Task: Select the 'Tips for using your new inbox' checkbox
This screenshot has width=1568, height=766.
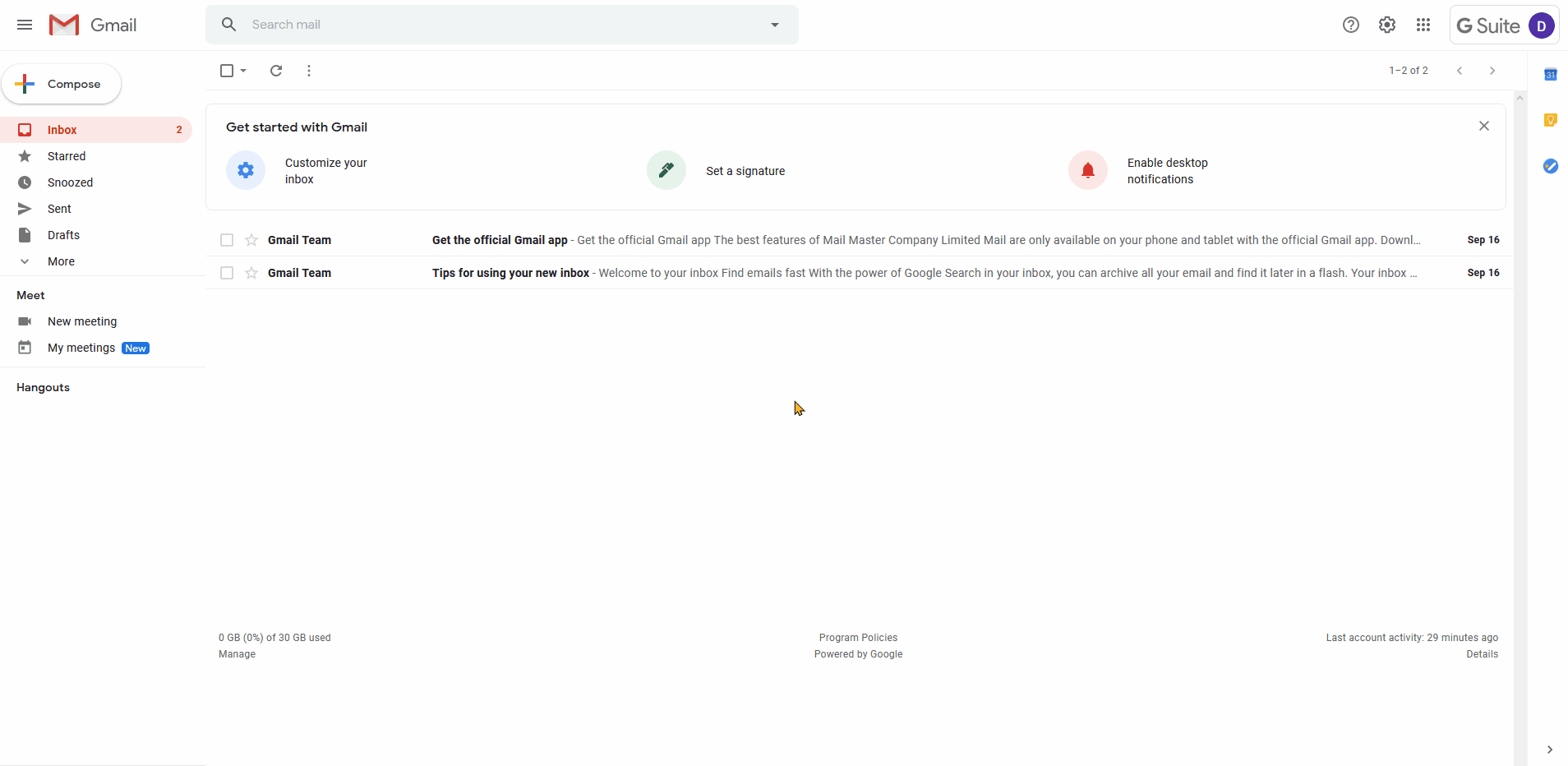Action: coord(227,273)
